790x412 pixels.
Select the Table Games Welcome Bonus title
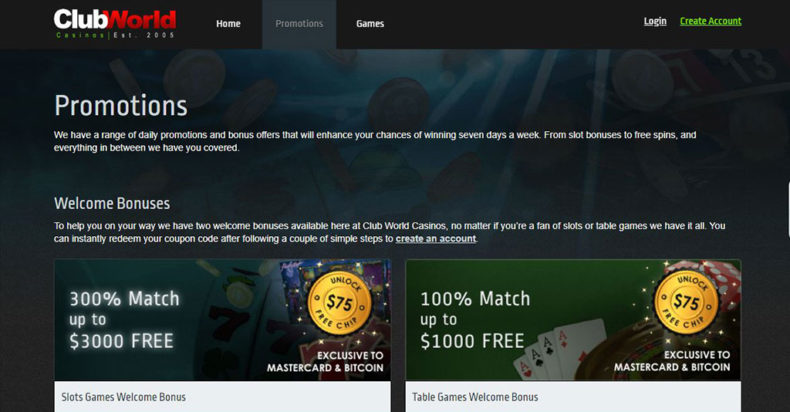coord(475,397)
